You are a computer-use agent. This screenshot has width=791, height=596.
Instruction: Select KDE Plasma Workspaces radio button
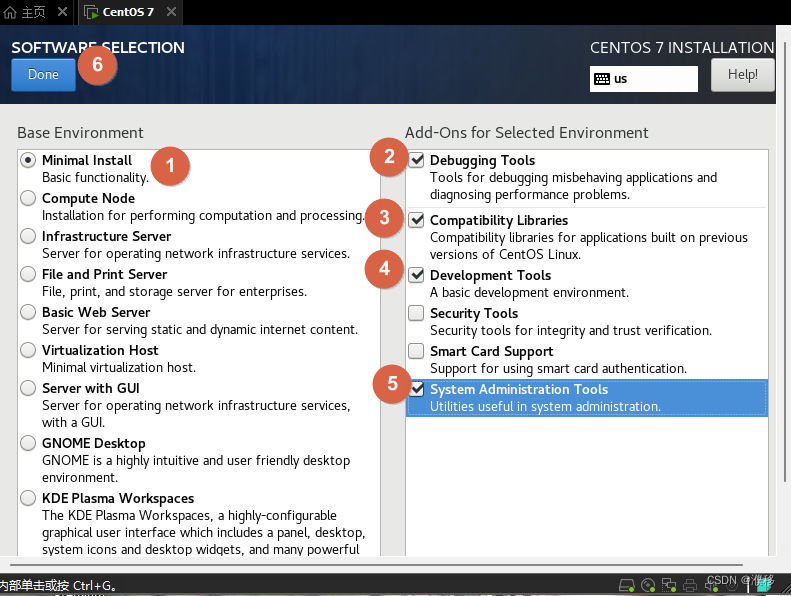28,498
